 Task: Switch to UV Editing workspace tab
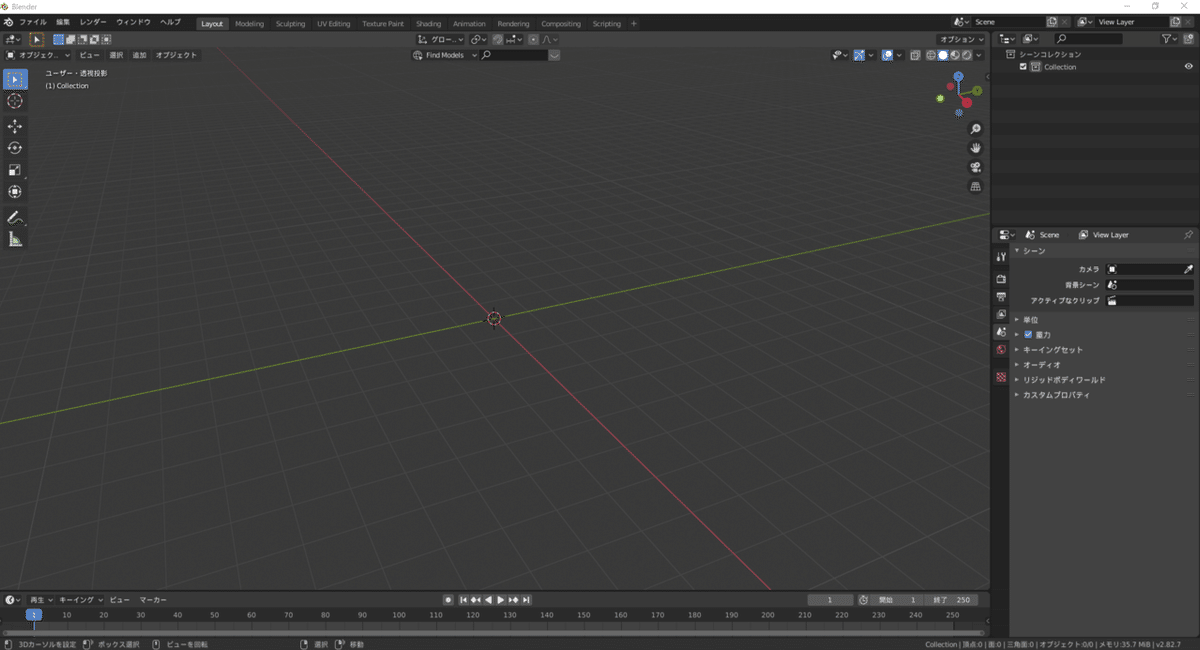(333, 23)
